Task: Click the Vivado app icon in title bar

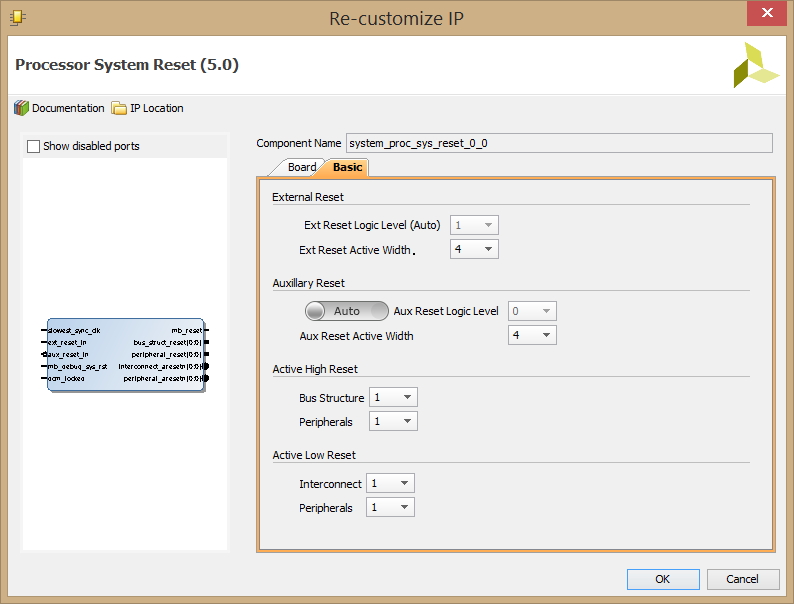Action: pyautogui.click(x=18, y=18)
